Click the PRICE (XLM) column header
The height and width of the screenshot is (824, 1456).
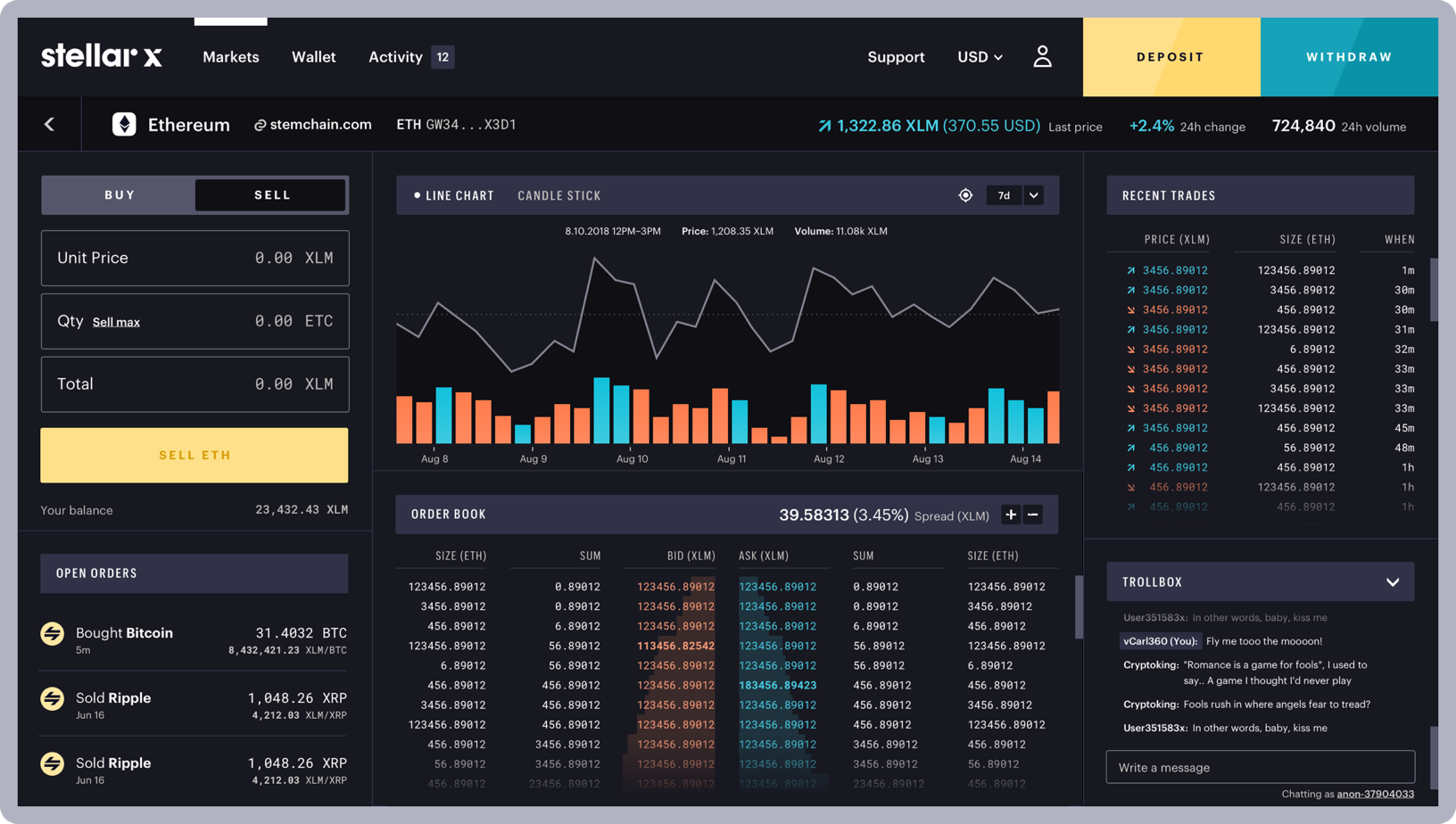point(1177,240)
